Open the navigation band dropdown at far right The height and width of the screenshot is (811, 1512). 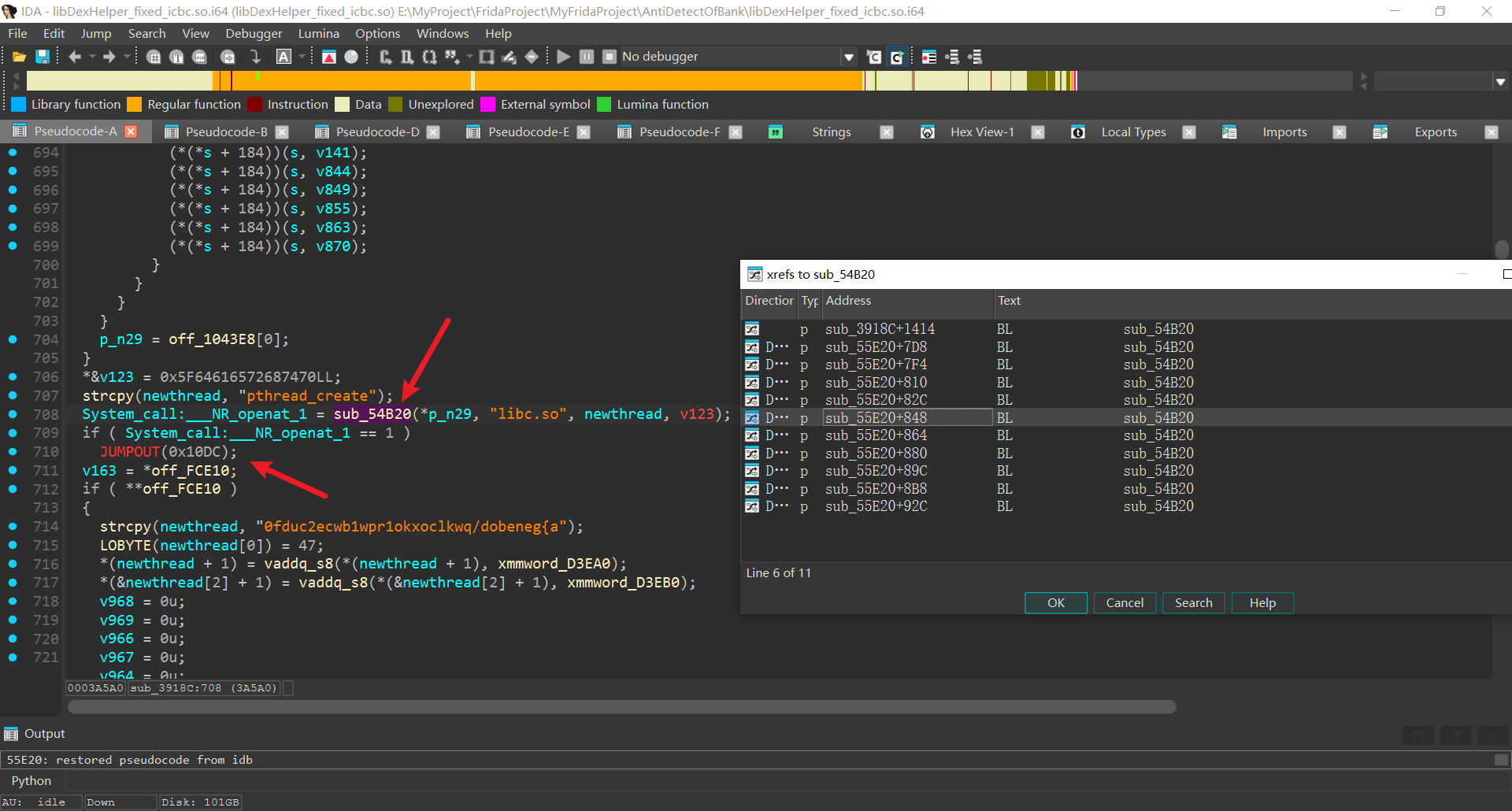(x=1500, y=81)
